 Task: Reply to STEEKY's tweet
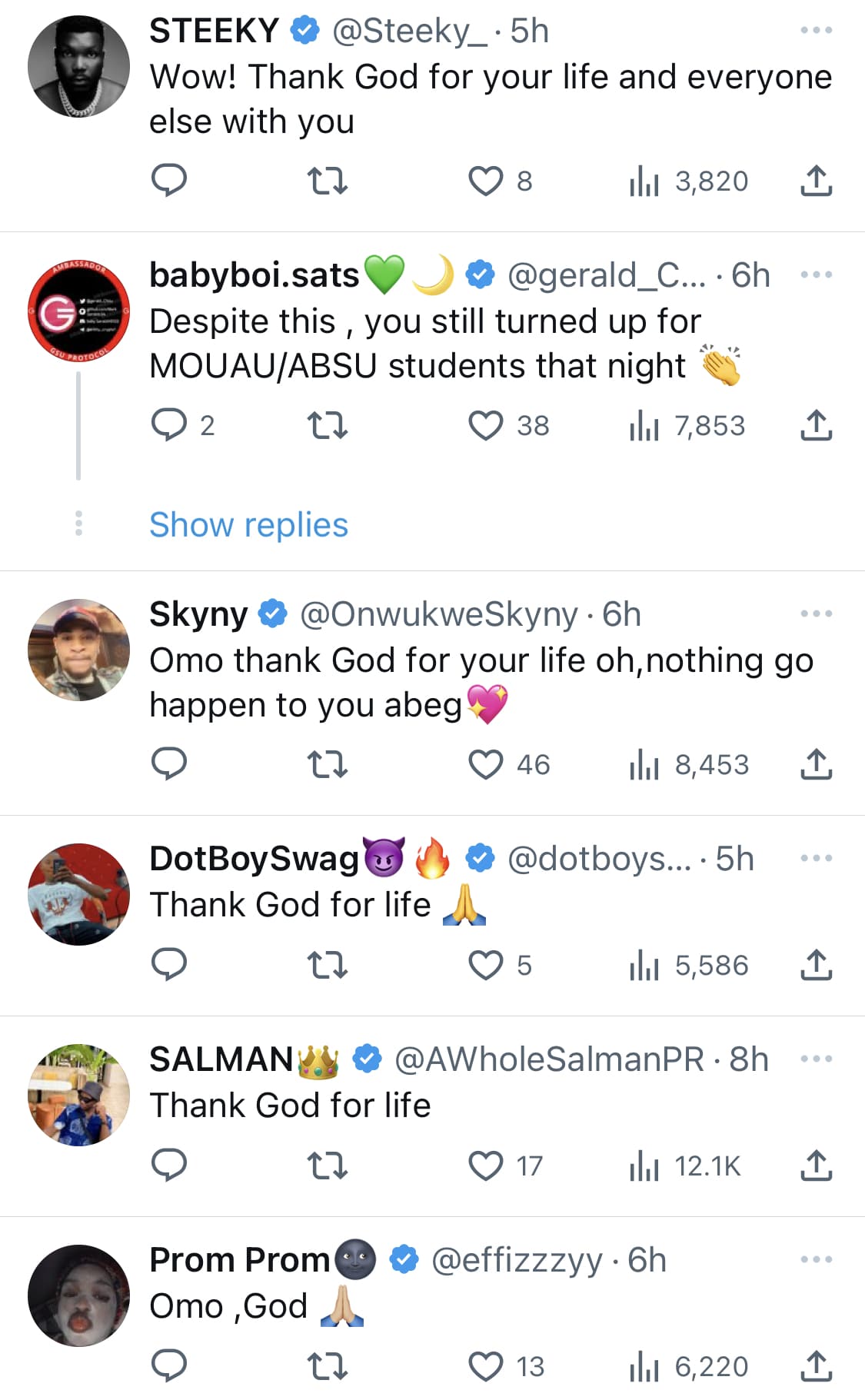tap(169, 181)
